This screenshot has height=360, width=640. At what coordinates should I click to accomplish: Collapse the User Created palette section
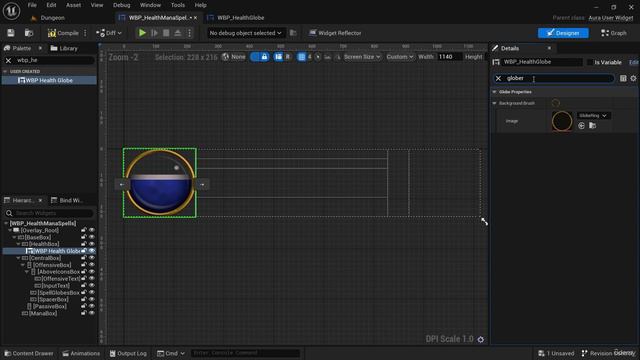tap(5, 71)
